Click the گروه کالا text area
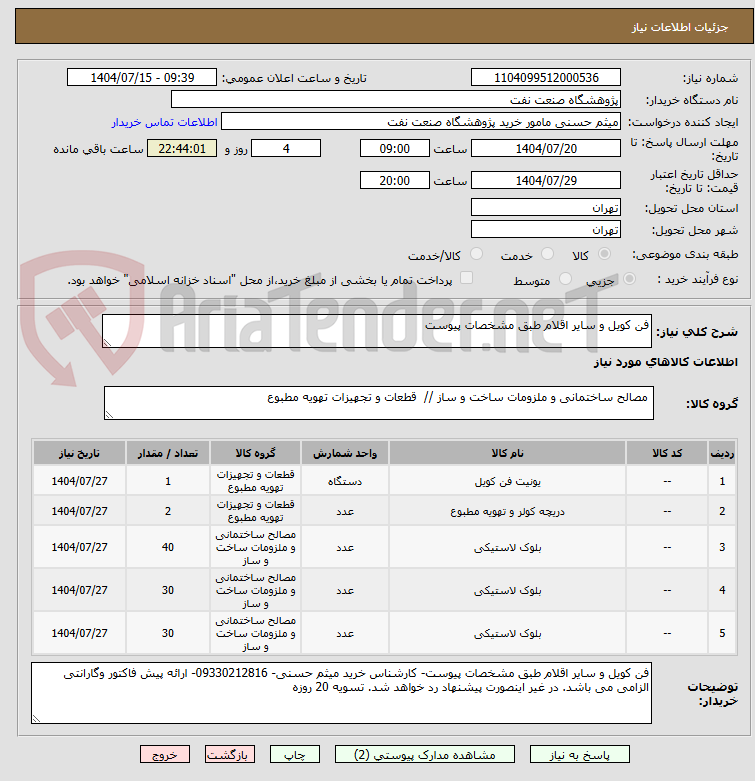The image size is (755, 781). coord(378,402)
